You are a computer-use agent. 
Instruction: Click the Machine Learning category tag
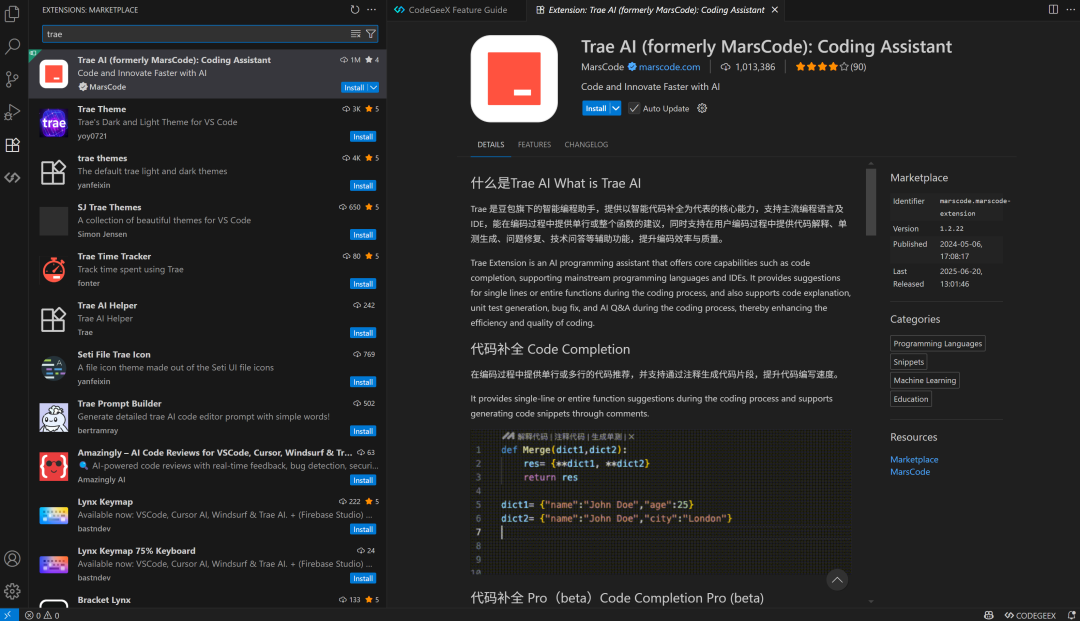click(x=924, y=380)
